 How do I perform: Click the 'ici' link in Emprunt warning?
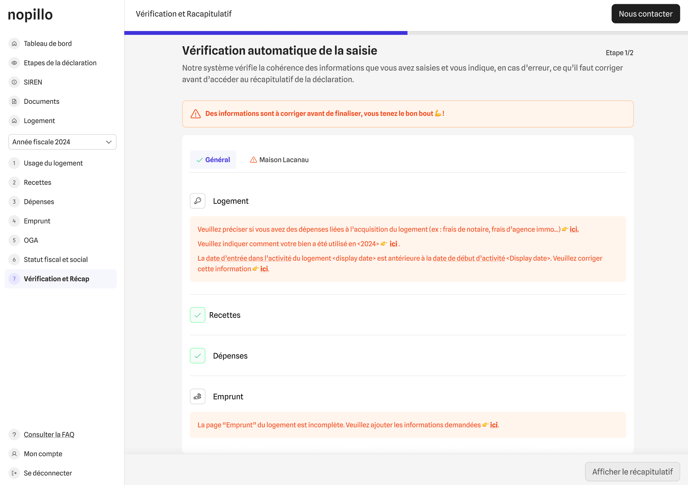(x=494, y=425)
